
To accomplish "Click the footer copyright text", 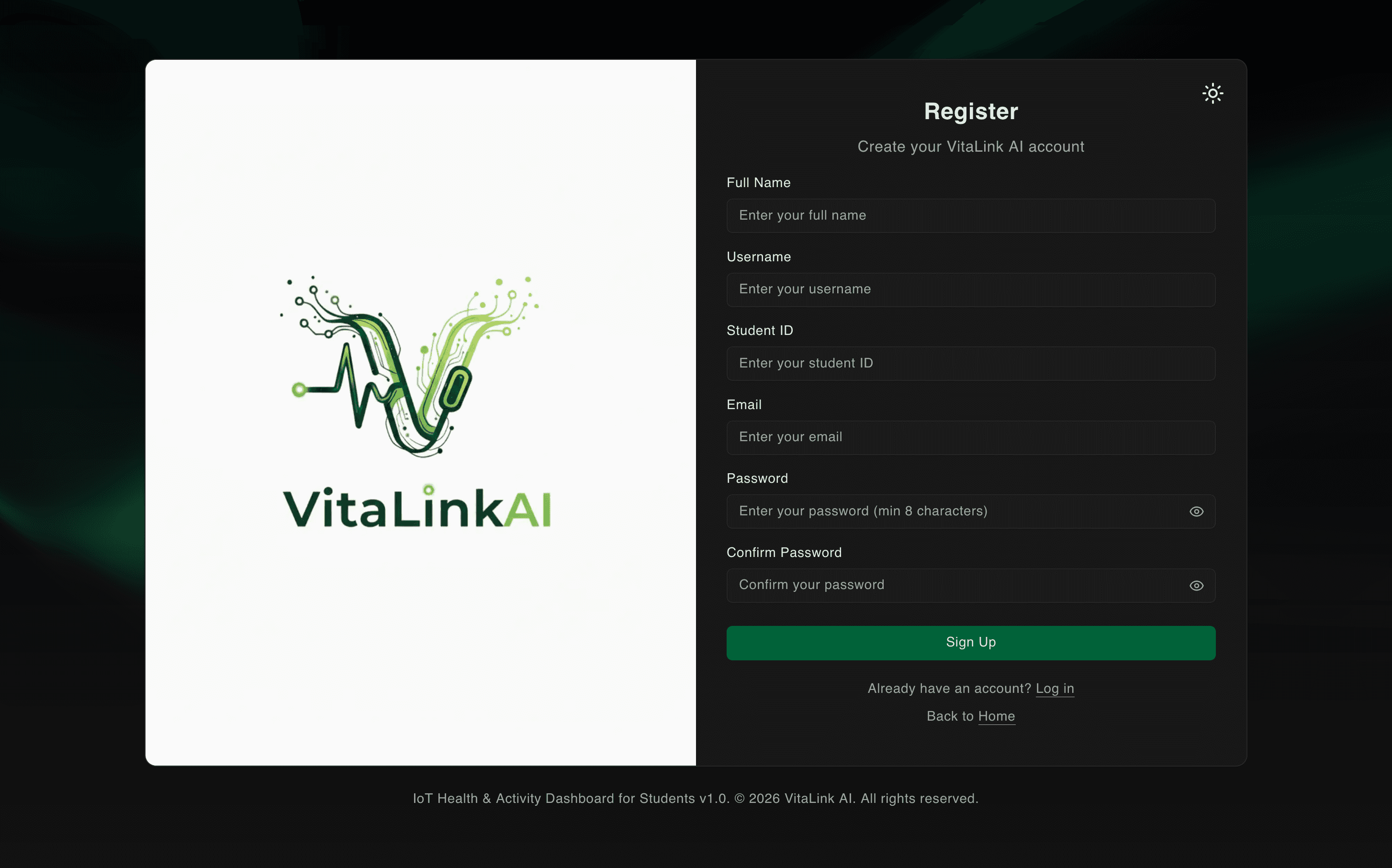I will click(x=696, y=799).
